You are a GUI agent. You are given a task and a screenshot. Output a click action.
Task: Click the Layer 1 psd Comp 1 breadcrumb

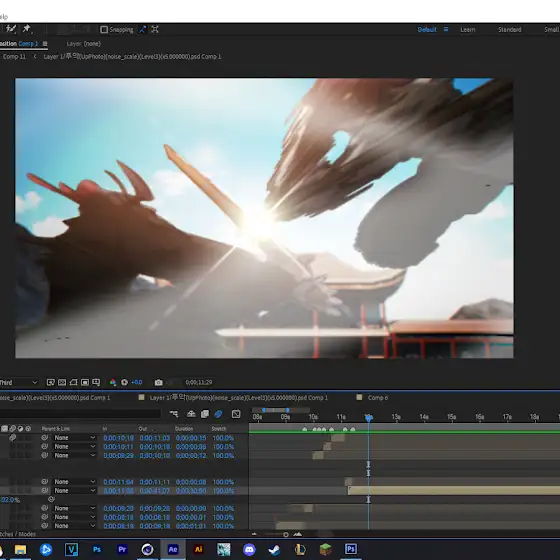click(132, 56)
